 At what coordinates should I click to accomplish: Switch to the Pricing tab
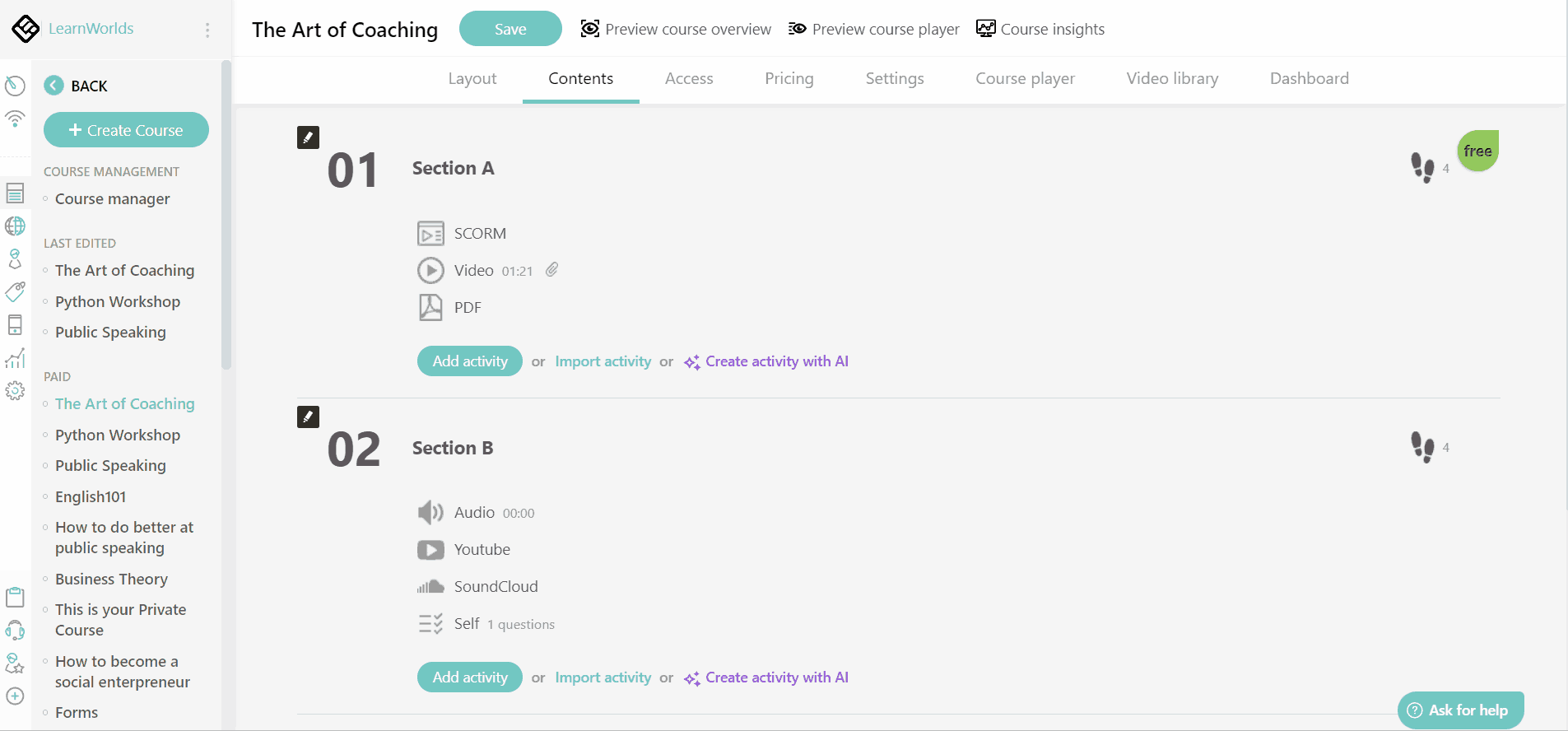pos(789,78)
